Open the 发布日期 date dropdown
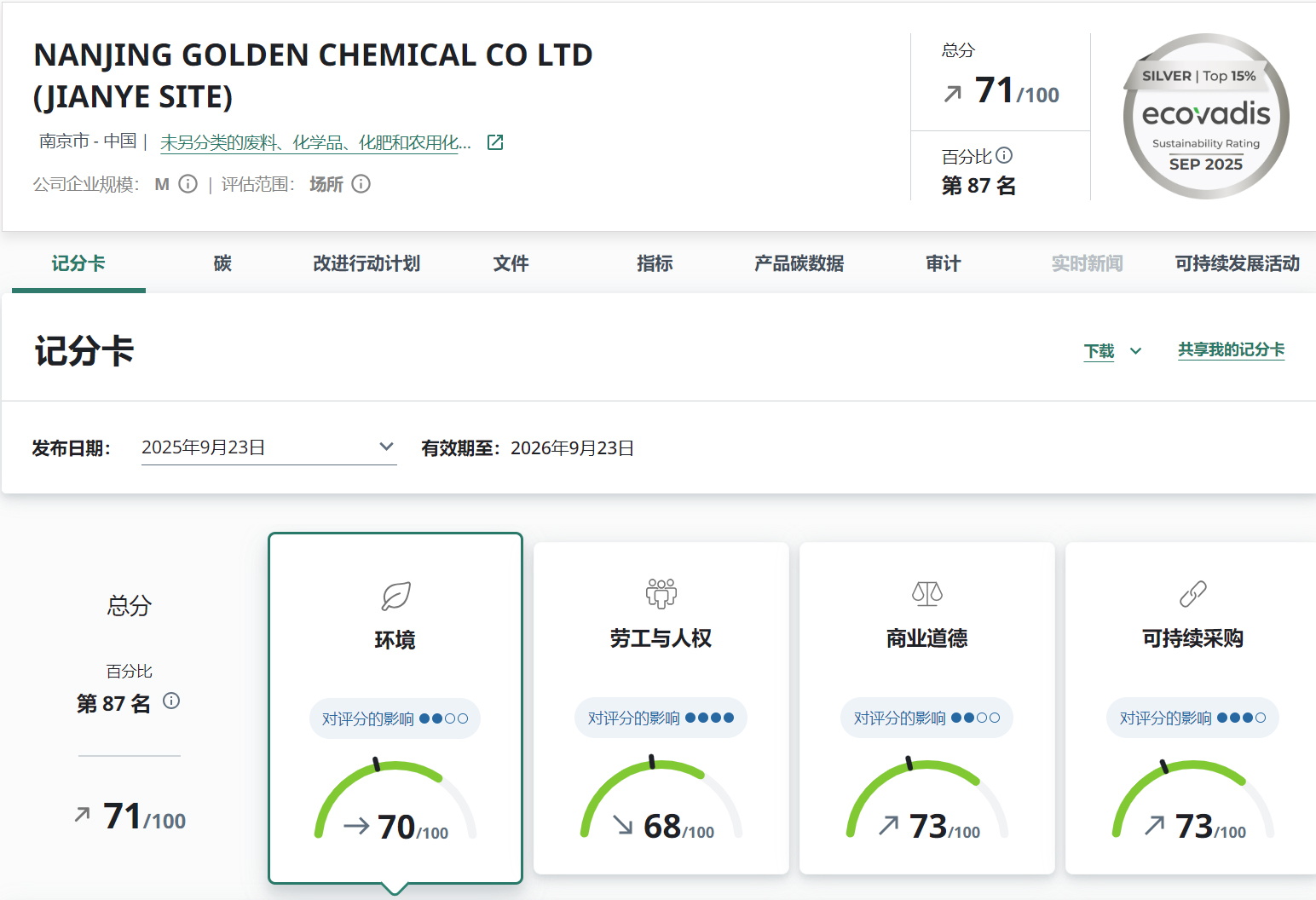This screenshot has width=1316, height=900. (268, 447)
